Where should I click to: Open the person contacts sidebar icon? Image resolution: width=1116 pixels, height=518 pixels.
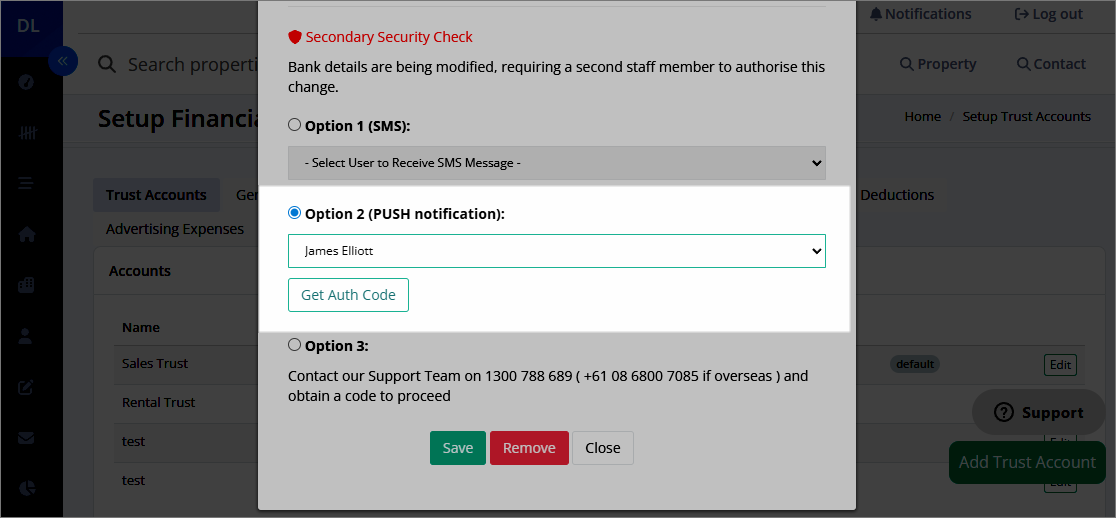(x=26, y=336)
